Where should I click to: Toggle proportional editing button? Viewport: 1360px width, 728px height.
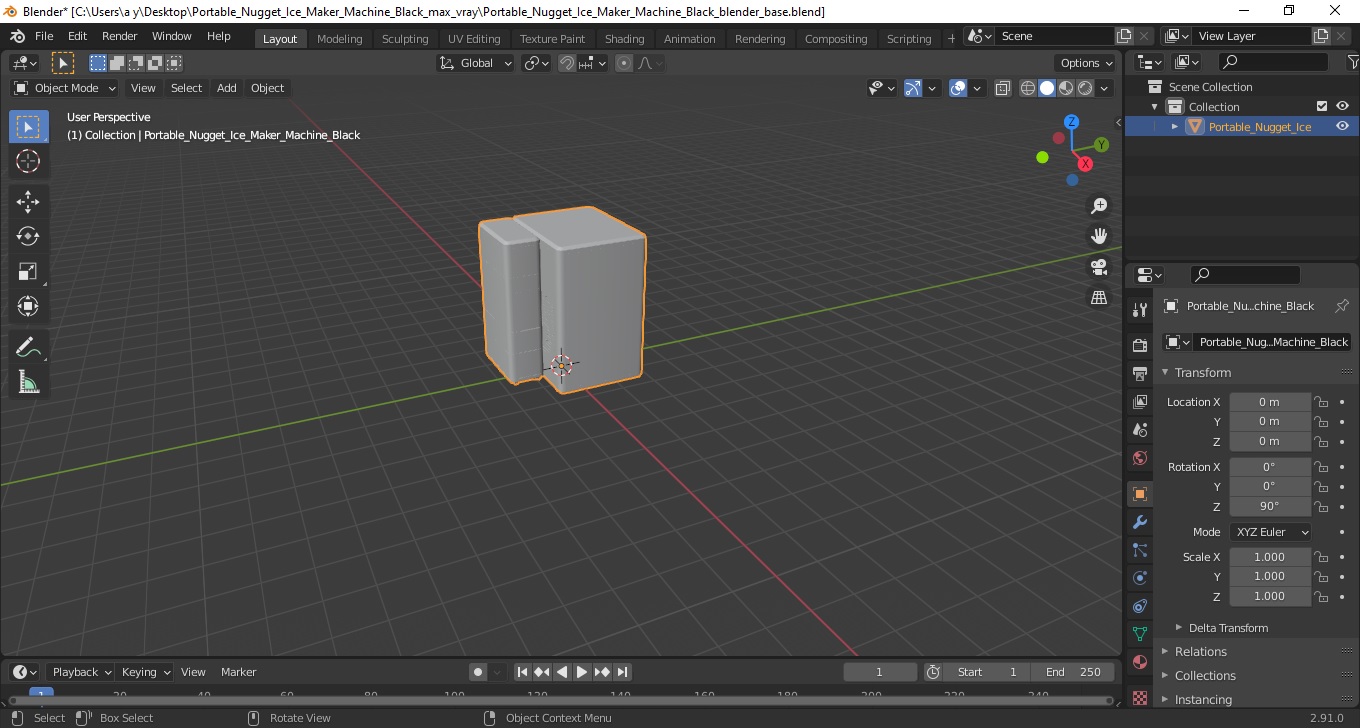[624, 63]
